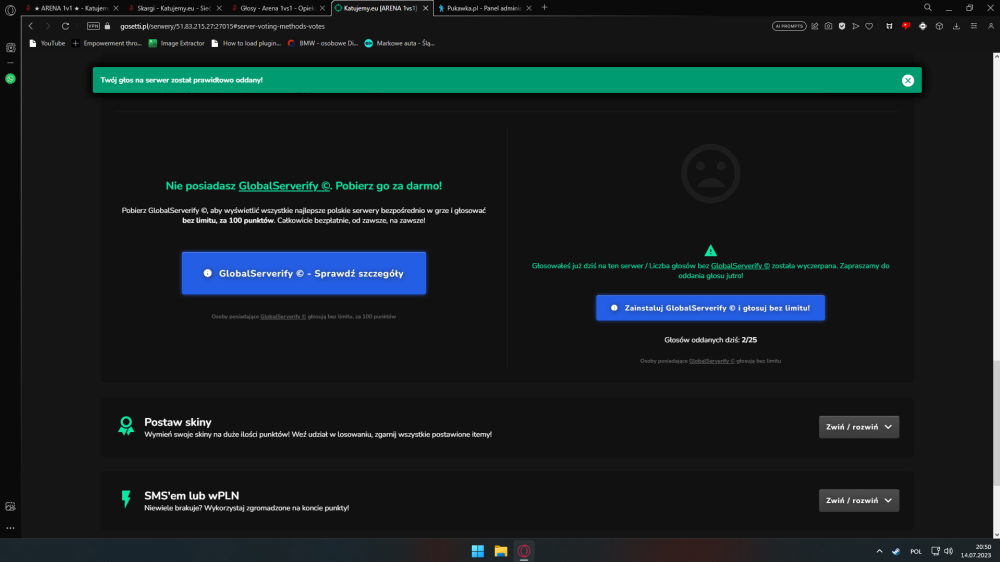1000x562 pixels.
Task: Open the Windows Start menu
Action: (x=478, y=551)
